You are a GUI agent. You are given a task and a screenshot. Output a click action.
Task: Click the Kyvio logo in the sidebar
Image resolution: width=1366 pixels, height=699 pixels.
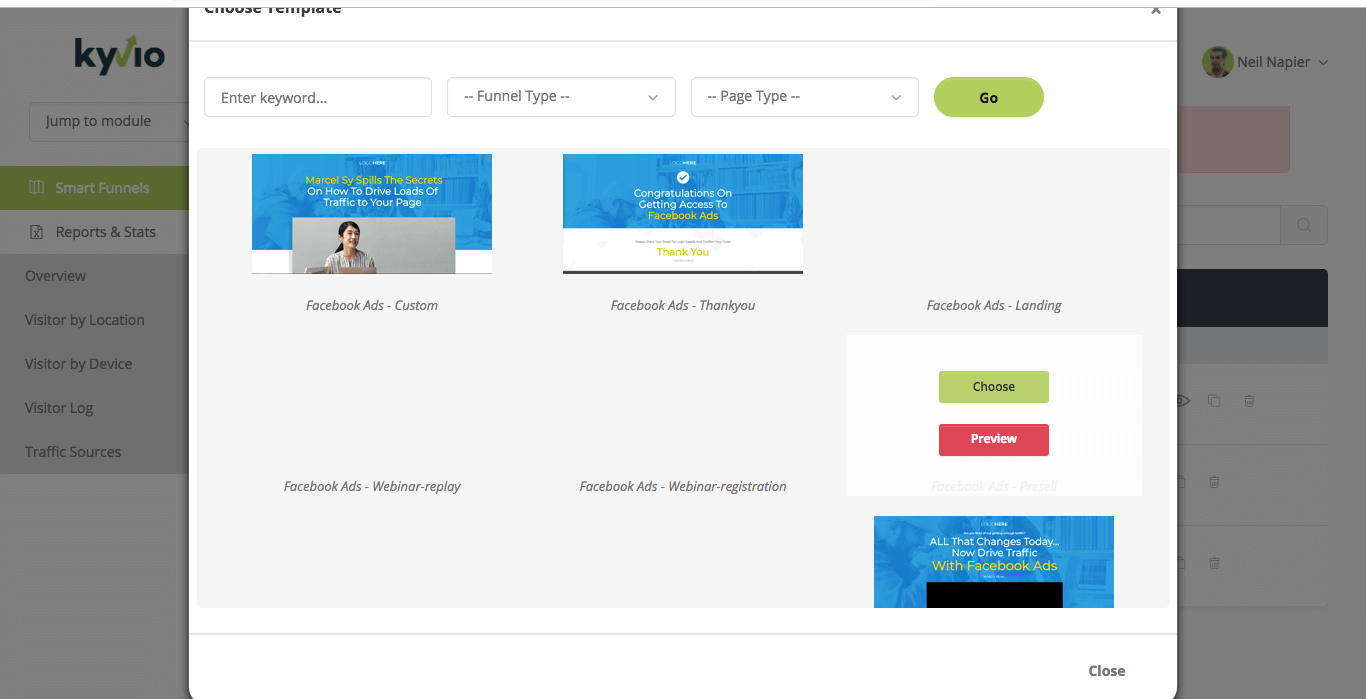pos(119,55)
